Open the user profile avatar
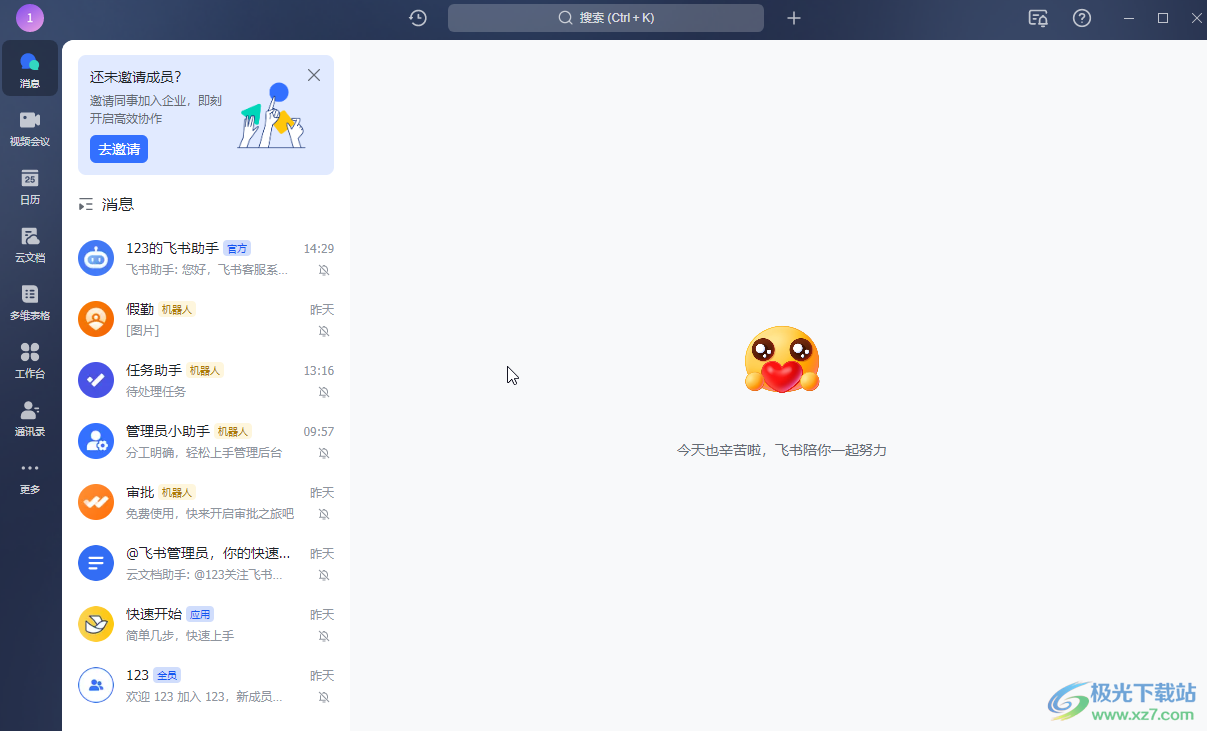The image size is (1207, 731). pyautogui.click(x=30, y=18)
